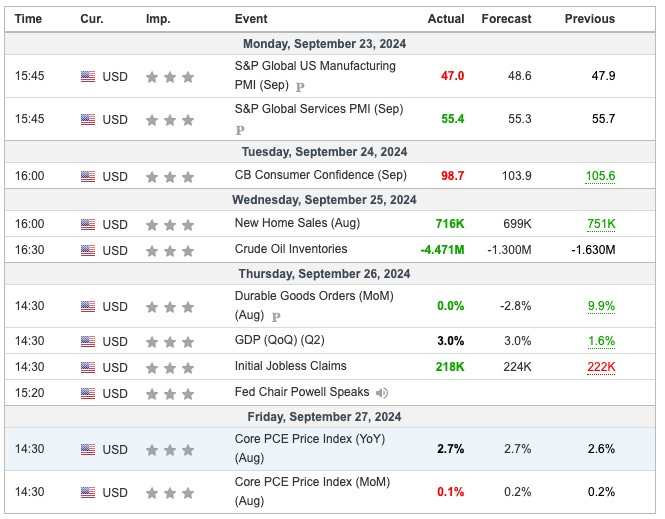Viewport: 665px width, 519px height.
Task: Open the Core PCE Price Index (YoY) event
Action: [310, 448]
